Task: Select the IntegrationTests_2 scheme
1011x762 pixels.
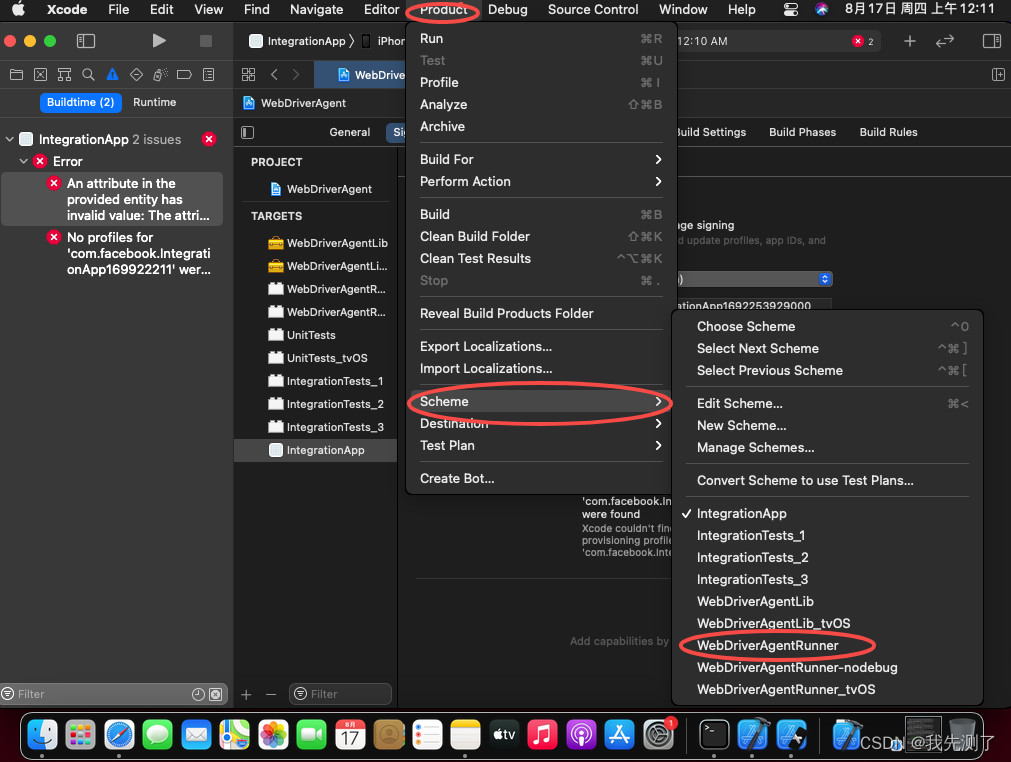Action: 752,557
